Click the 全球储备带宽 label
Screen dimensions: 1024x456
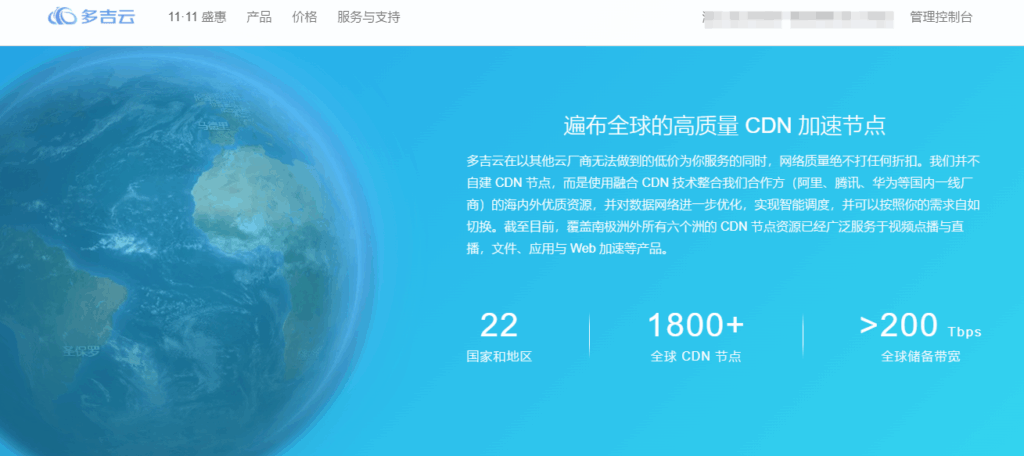click(x=920, y=357)
